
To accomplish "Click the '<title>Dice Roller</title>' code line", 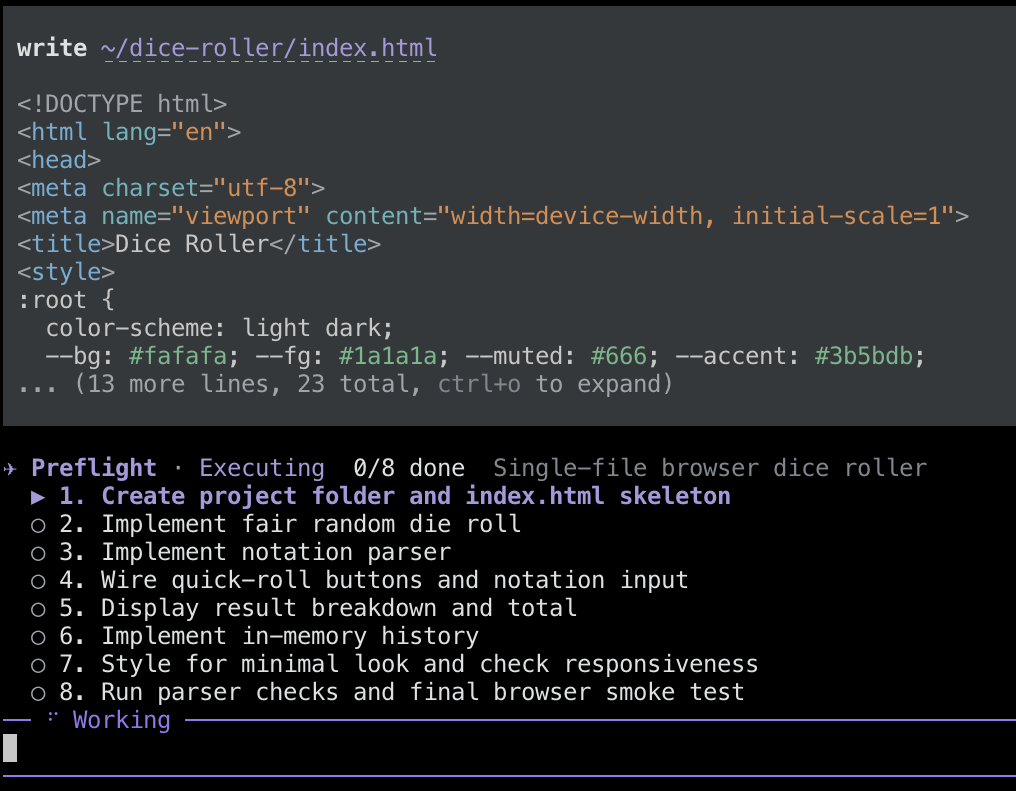I will click(x=199, y=244).
